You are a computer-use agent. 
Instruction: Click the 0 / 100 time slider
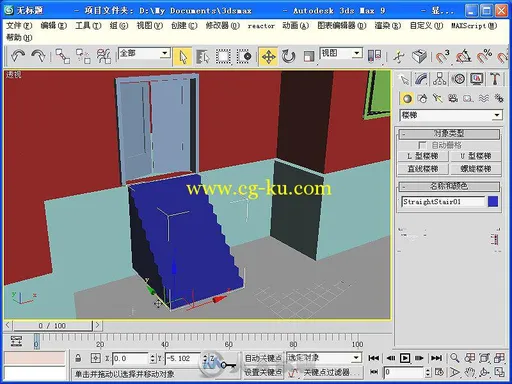pos(52,326)
